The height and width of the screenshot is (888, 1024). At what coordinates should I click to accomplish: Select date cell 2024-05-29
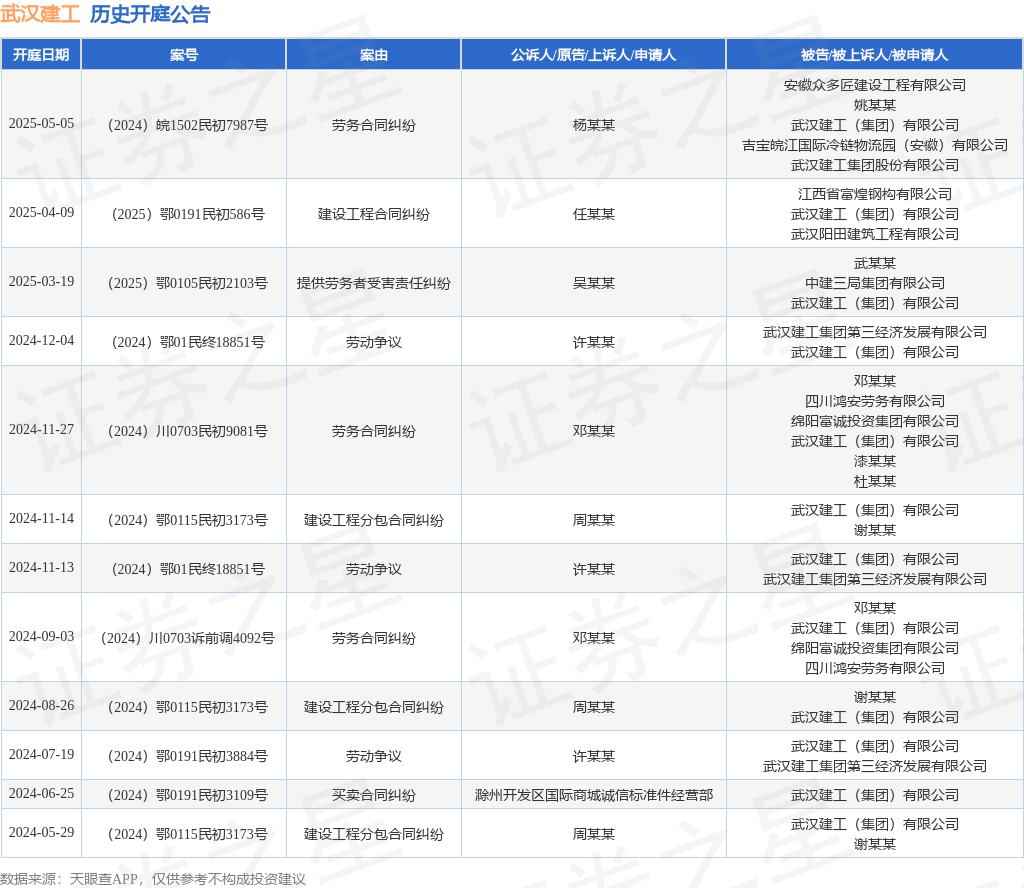point(41,832)
